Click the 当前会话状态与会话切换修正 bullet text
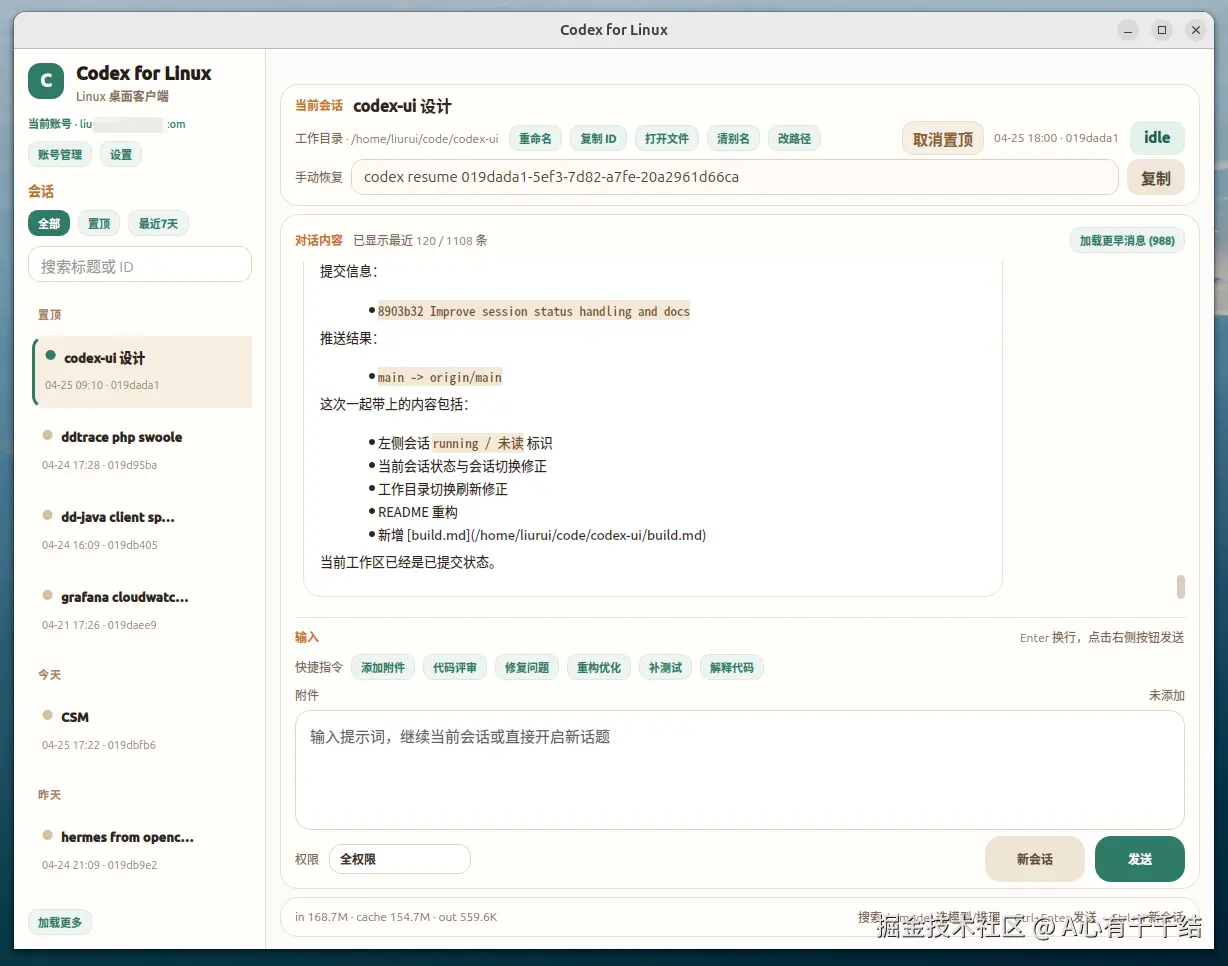The width and height of the screenshot is (1228, 966). click(x=462, y=466)
